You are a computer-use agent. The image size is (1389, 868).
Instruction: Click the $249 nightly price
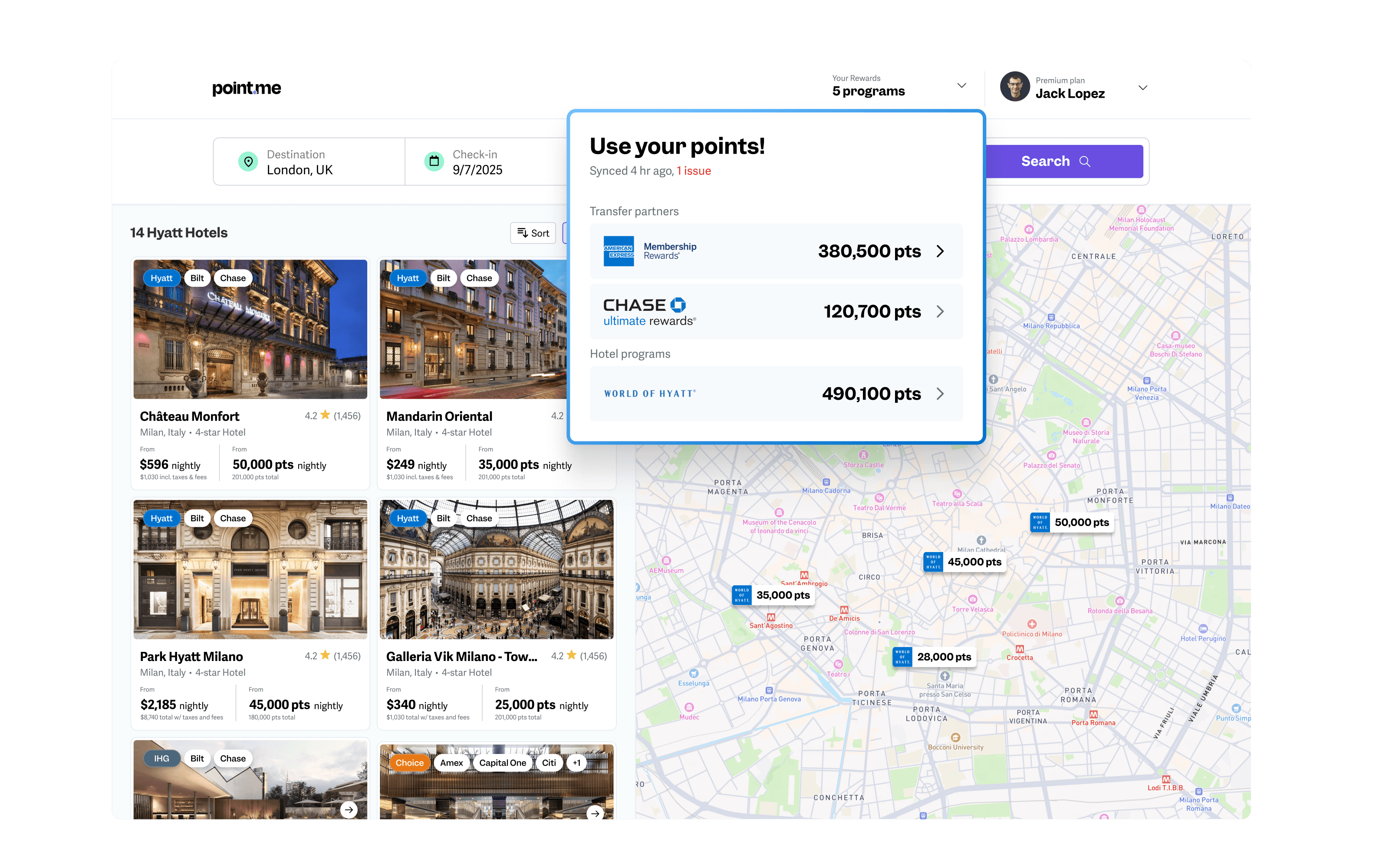pos(416,464)
